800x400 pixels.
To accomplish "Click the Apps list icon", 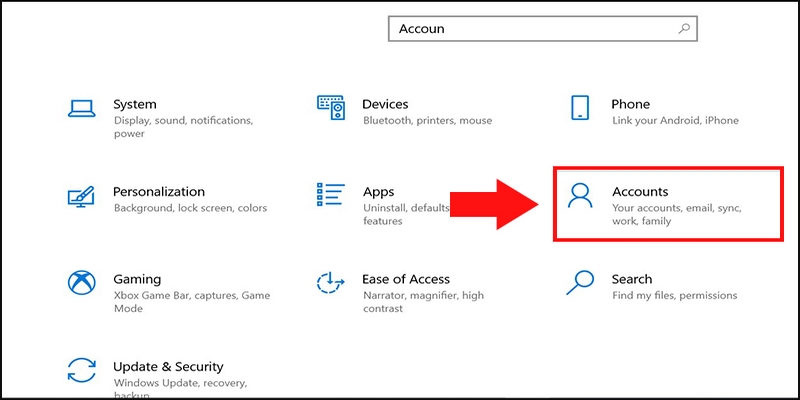I will click(331, 194).
